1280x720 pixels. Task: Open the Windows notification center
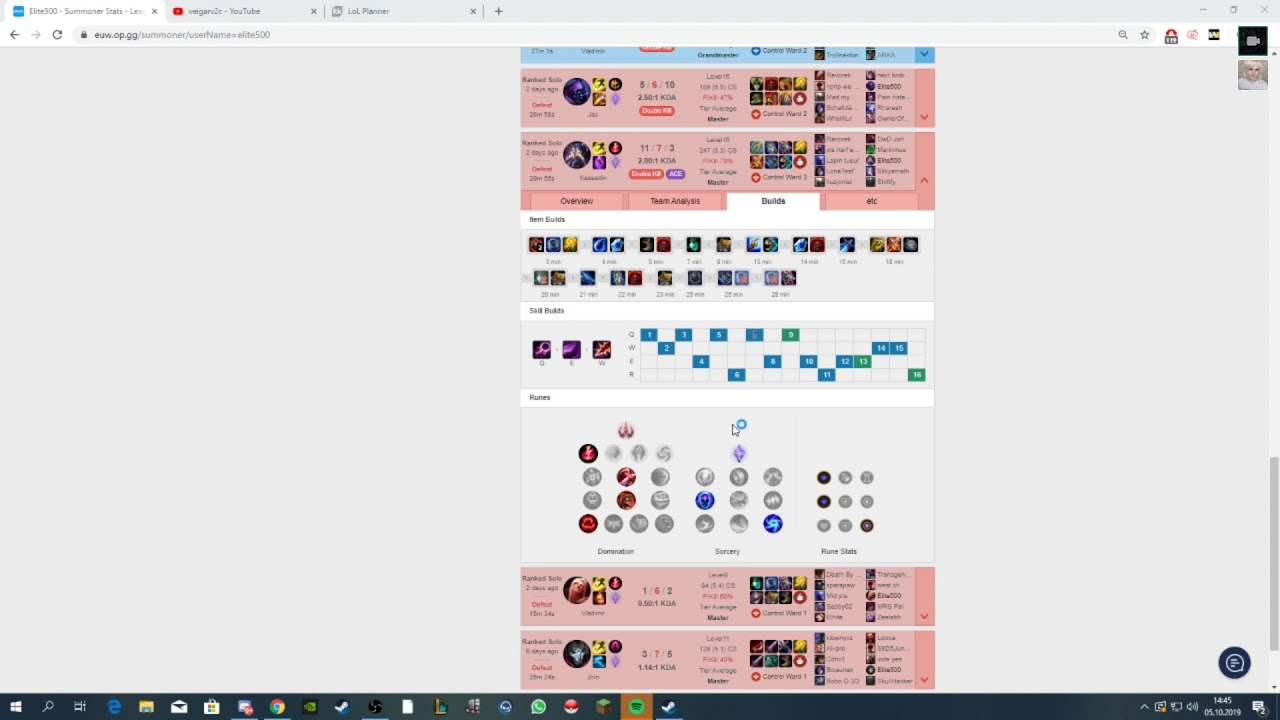tap(1259, 707)
